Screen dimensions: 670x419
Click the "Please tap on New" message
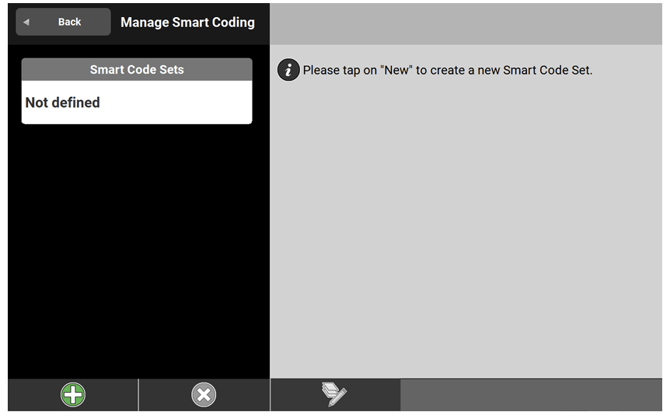447,71
